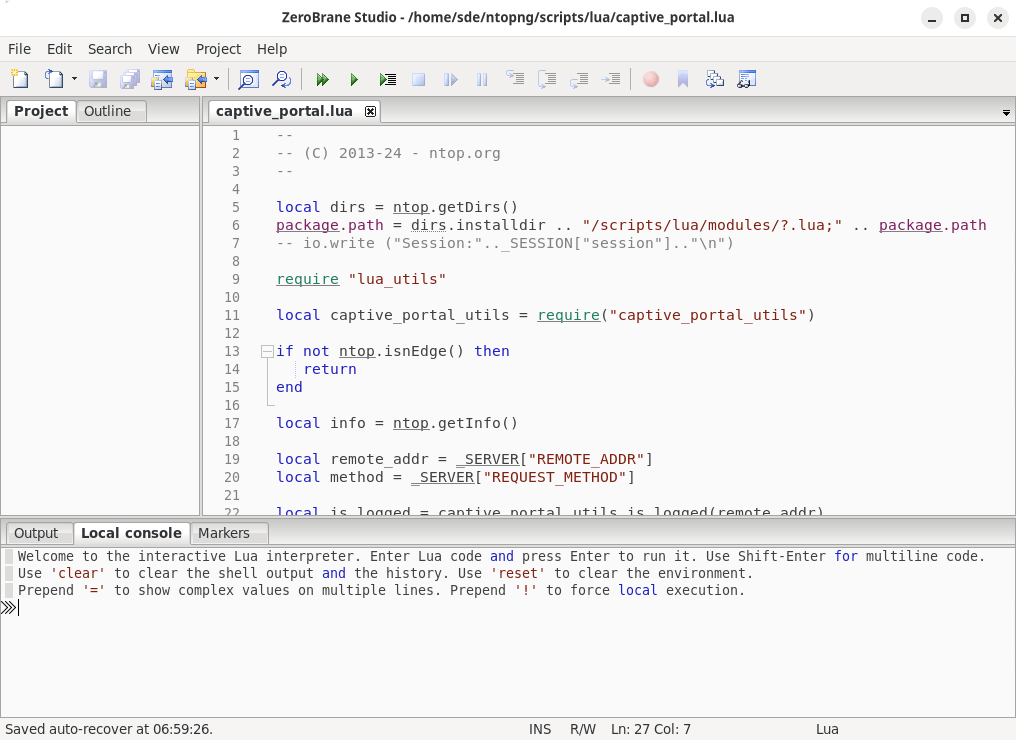
Task: Switch to the Project panel tab
Action: (x=41, y=111)
